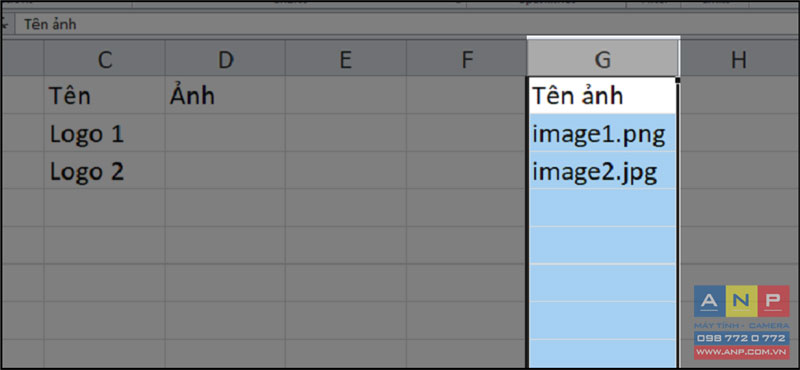Select column H header
The width and height of the screenshot is (800, 370).
point(740,59)
